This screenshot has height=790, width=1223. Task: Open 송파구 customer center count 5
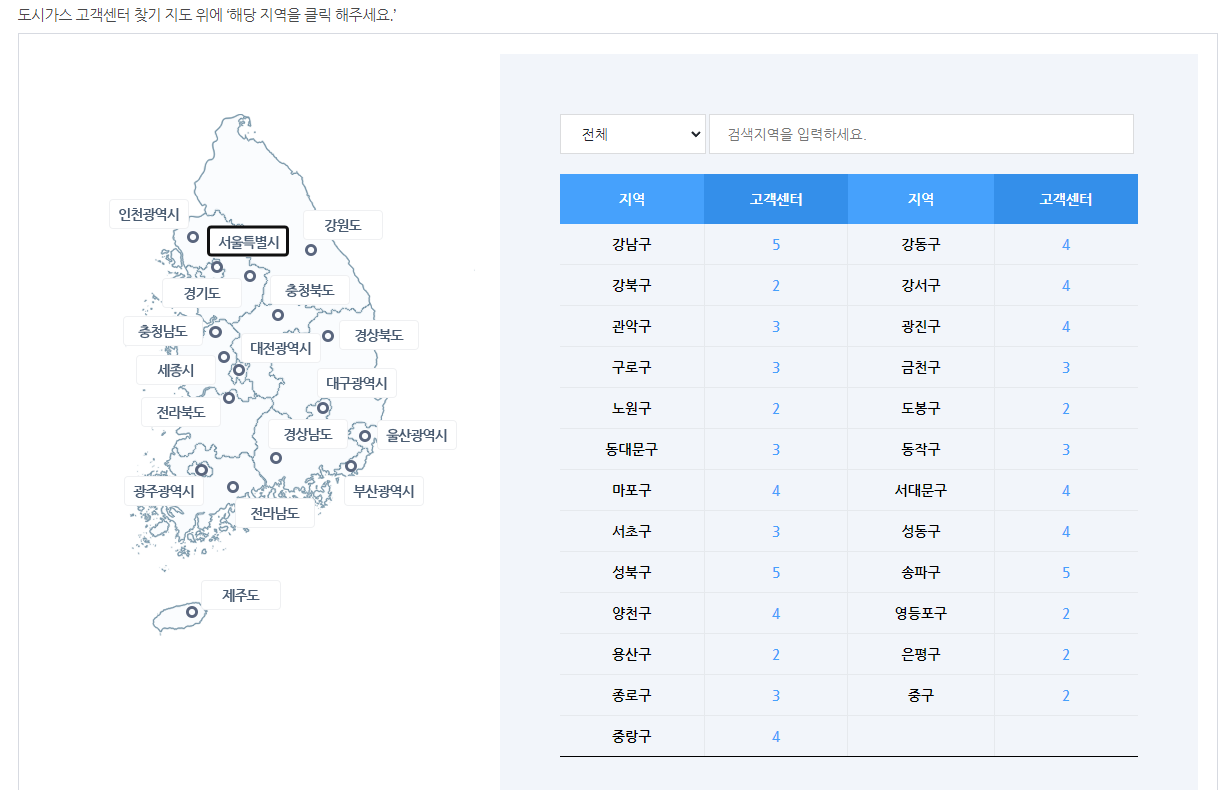click(1066, 572)
